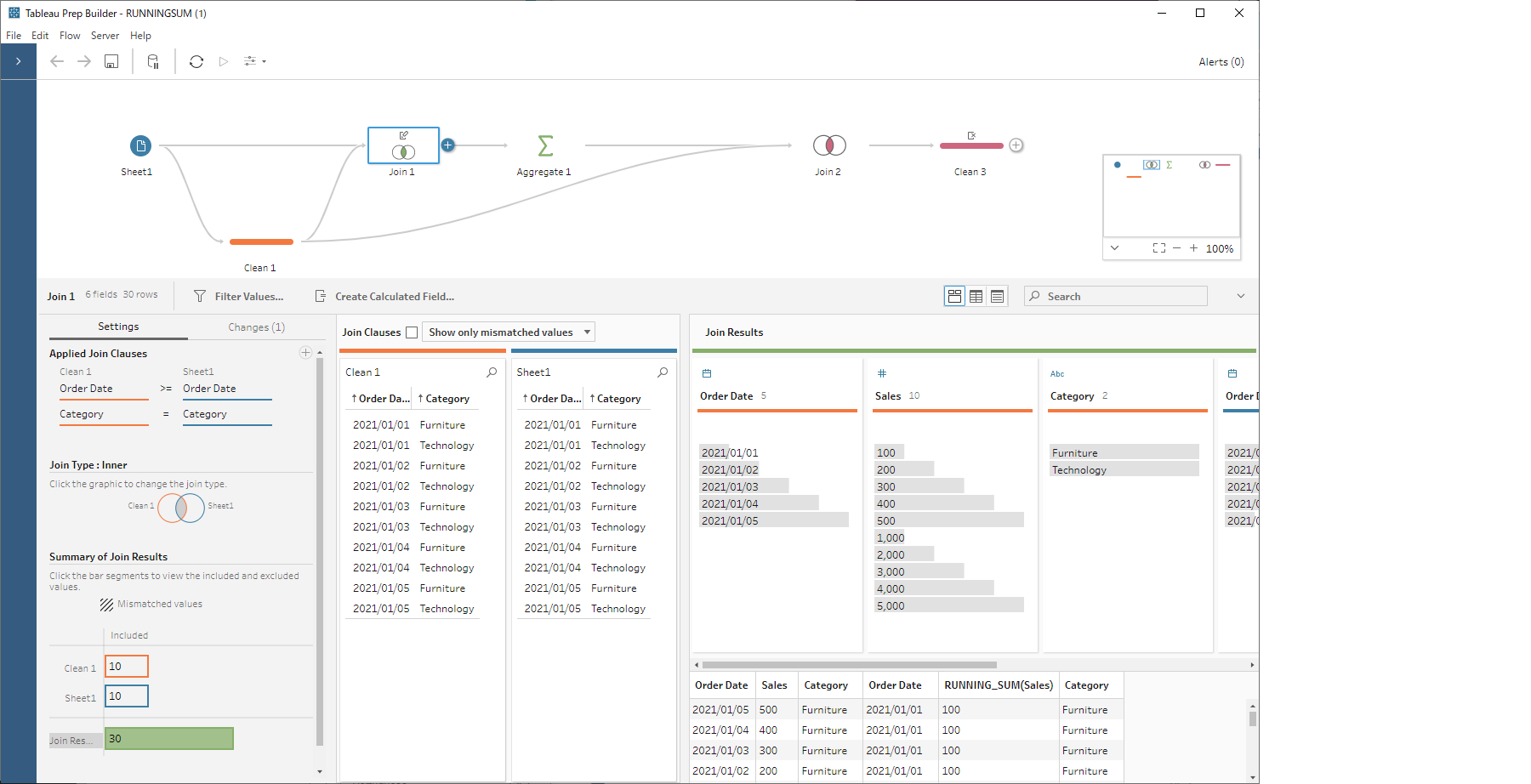Screen dimensions: 1531x784
Task: Click the join type Venn diagram
Action: (181, 508)
